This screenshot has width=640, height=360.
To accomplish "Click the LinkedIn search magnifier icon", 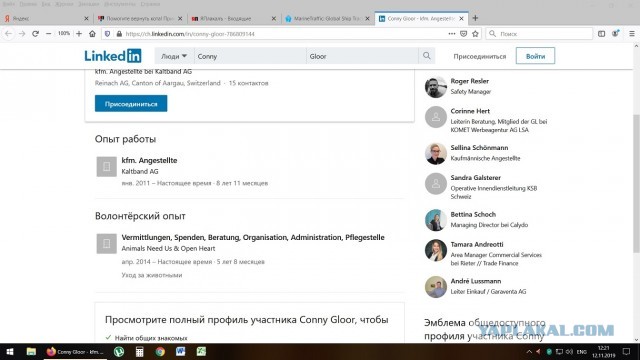I will (x=427, y=56).
